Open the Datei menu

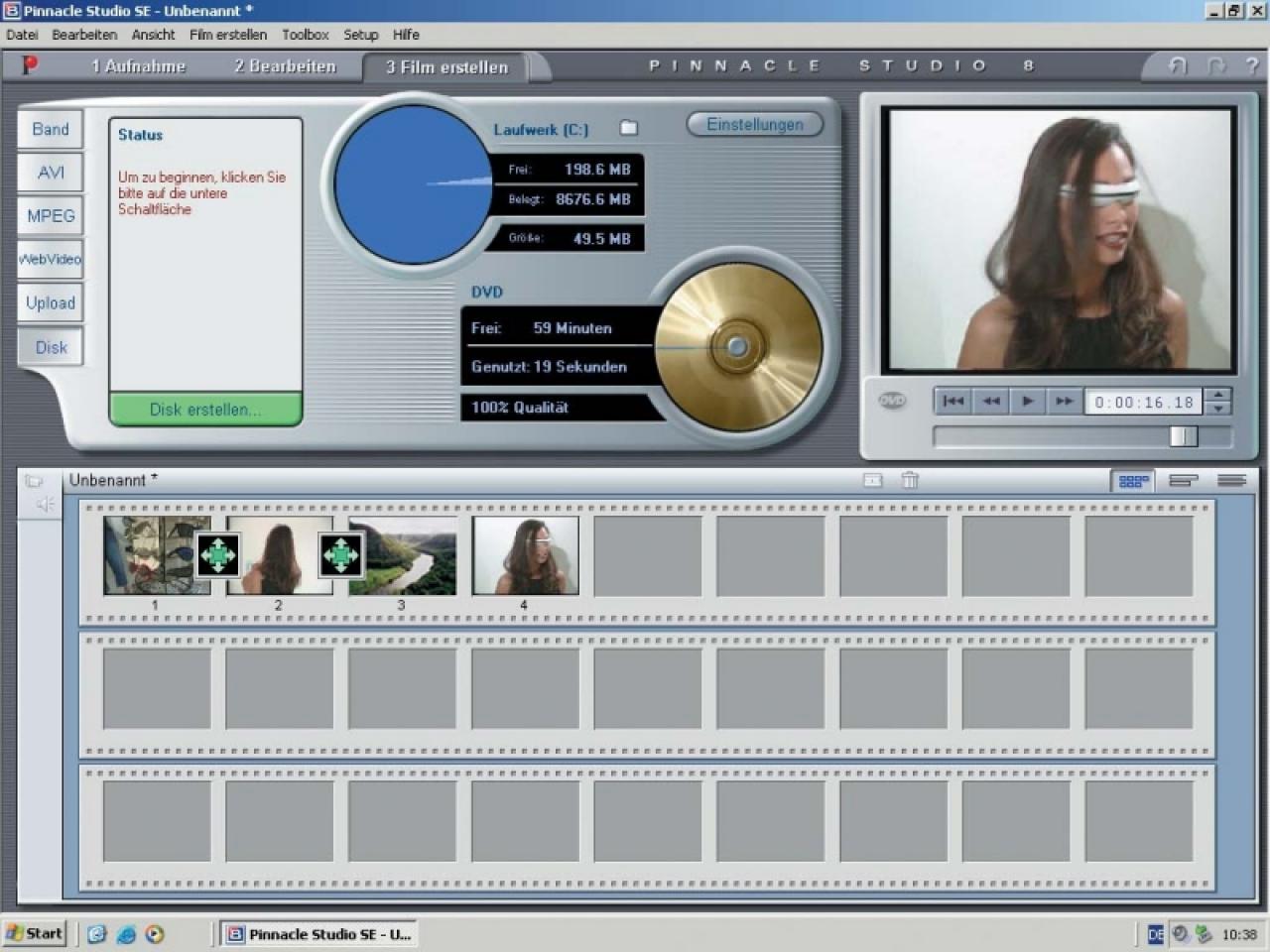tap(22, 35)
